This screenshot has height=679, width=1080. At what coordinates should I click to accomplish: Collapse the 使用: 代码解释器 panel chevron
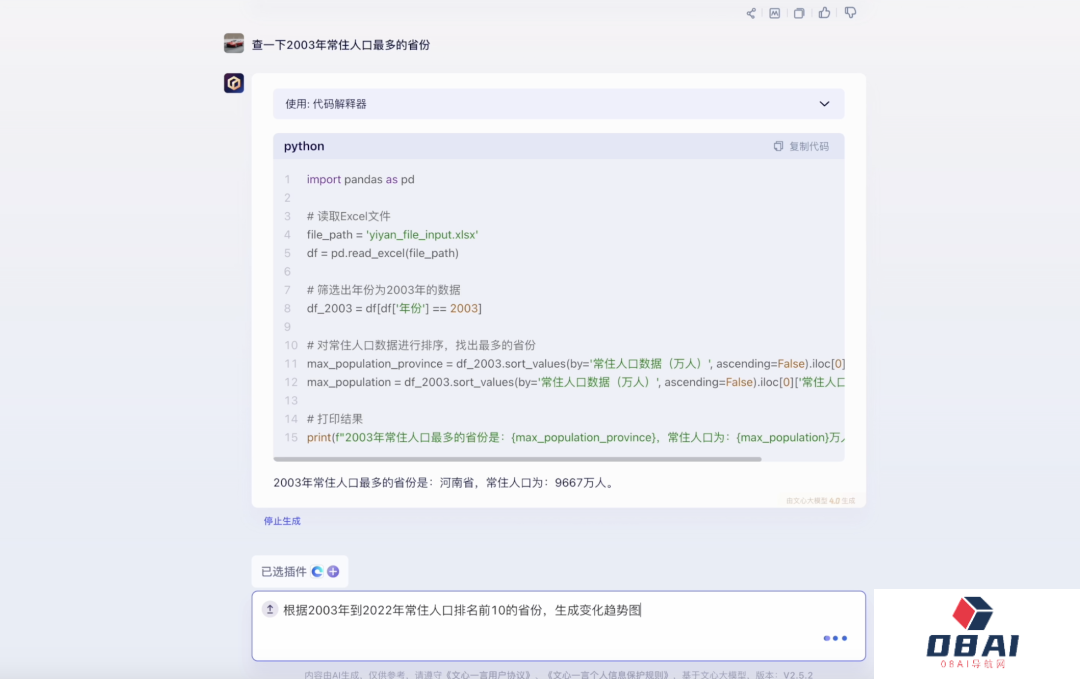pos(824,104)
